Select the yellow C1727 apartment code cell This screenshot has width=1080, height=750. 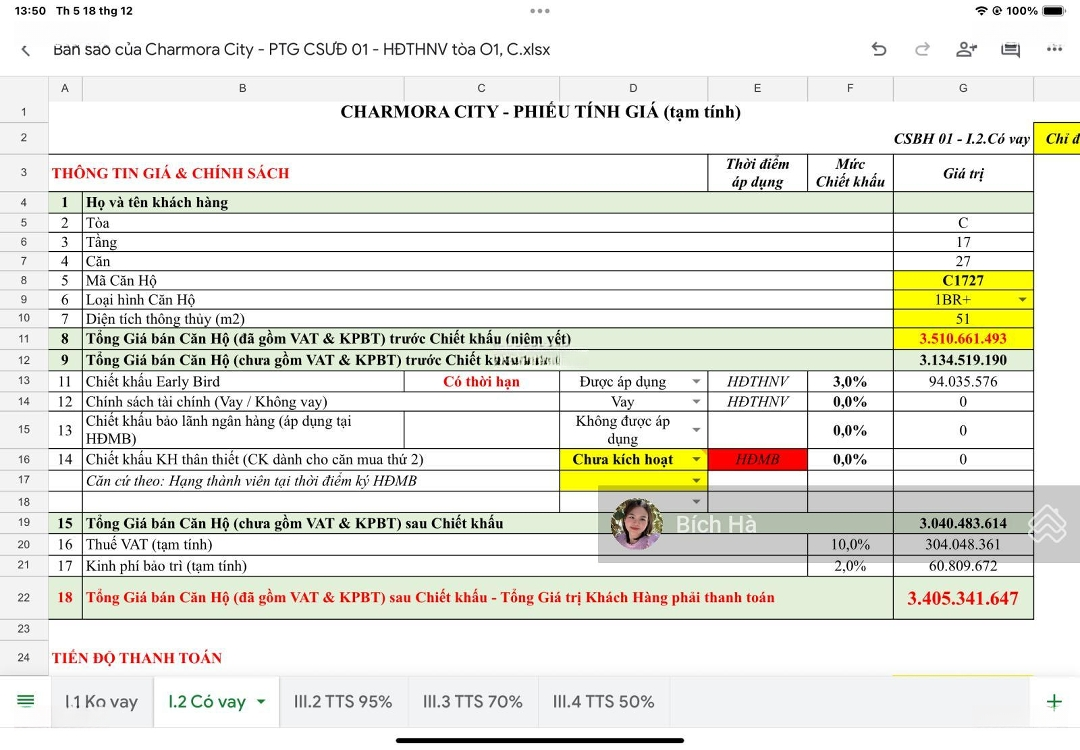pyautogui.click(x=963, y=281)
